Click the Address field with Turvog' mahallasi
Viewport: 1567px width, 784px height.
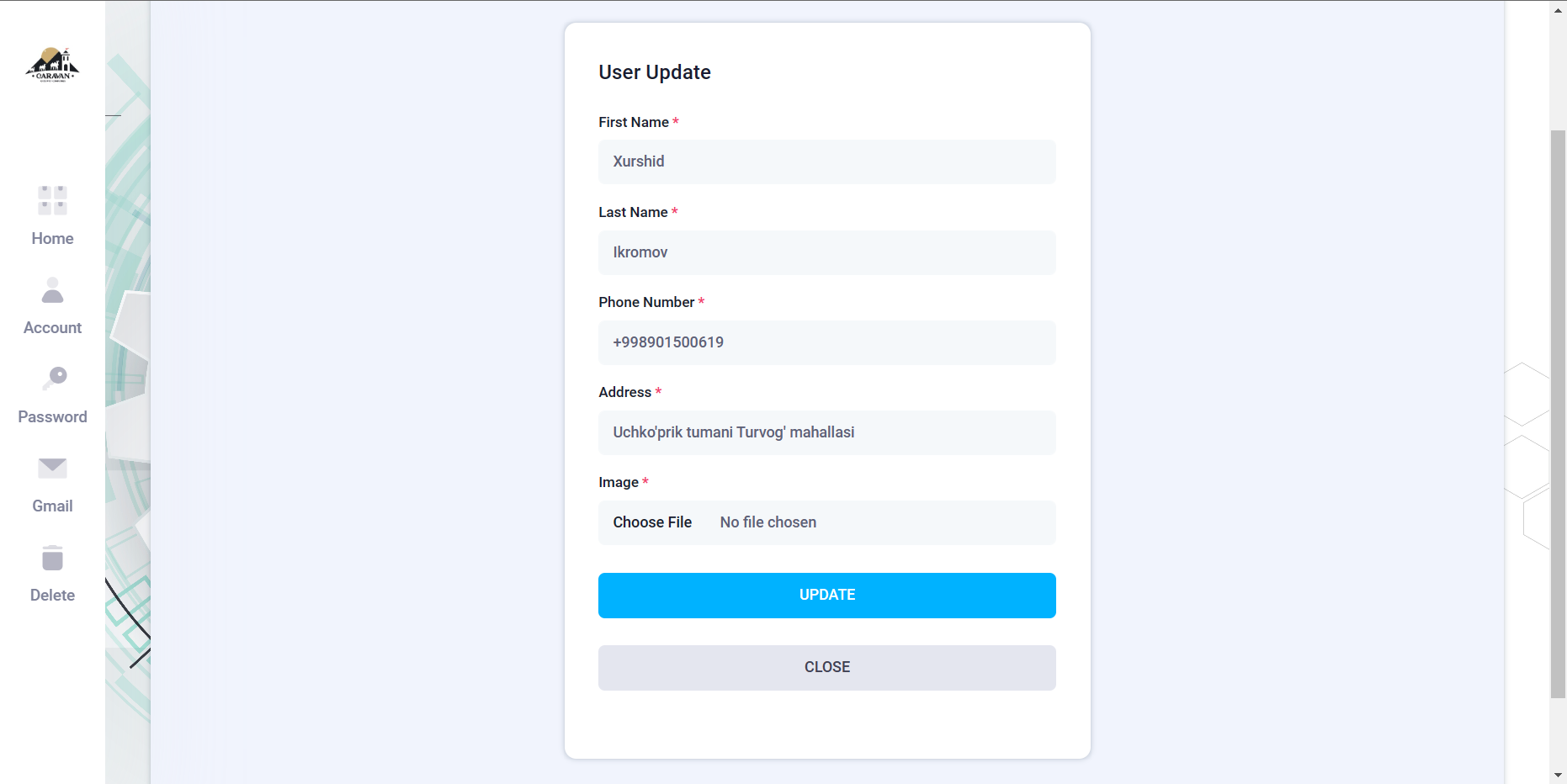pos(826,432)
